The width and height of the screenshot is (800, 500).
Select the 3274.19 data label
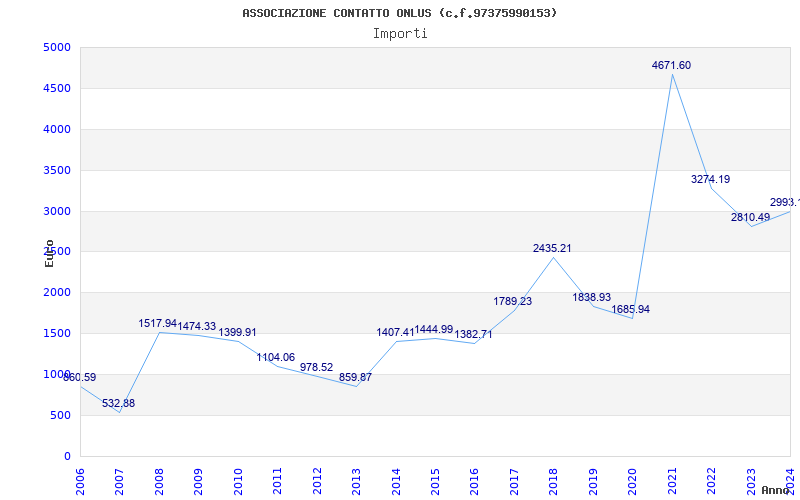click(711, 180)
